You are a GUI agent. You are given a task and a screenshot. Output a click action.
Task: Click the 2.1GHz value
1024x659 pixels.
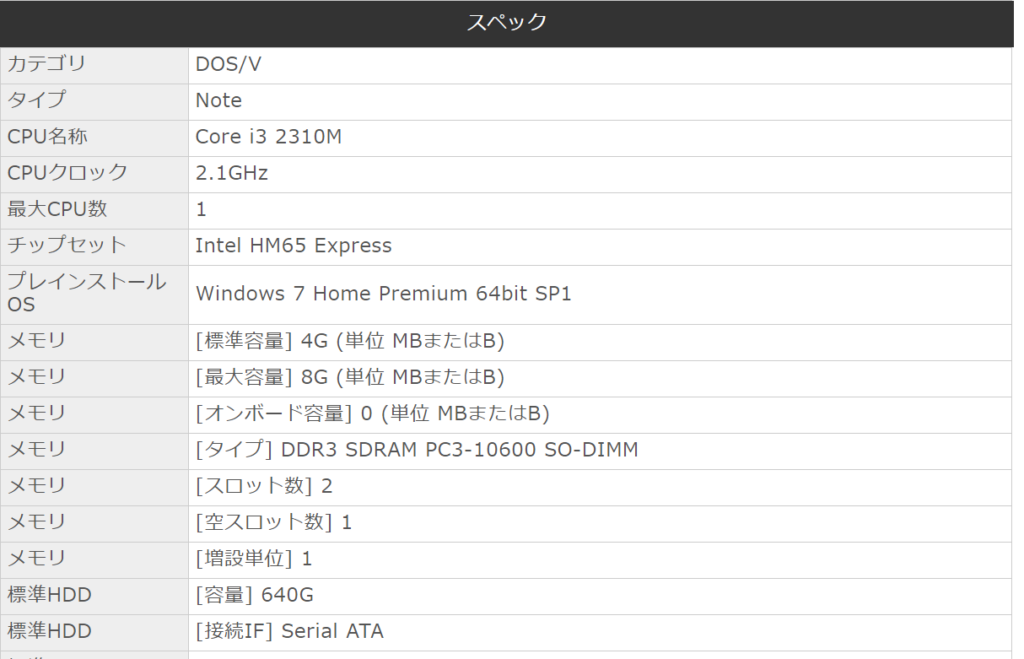pyautogui.click(x=232, y=173)
